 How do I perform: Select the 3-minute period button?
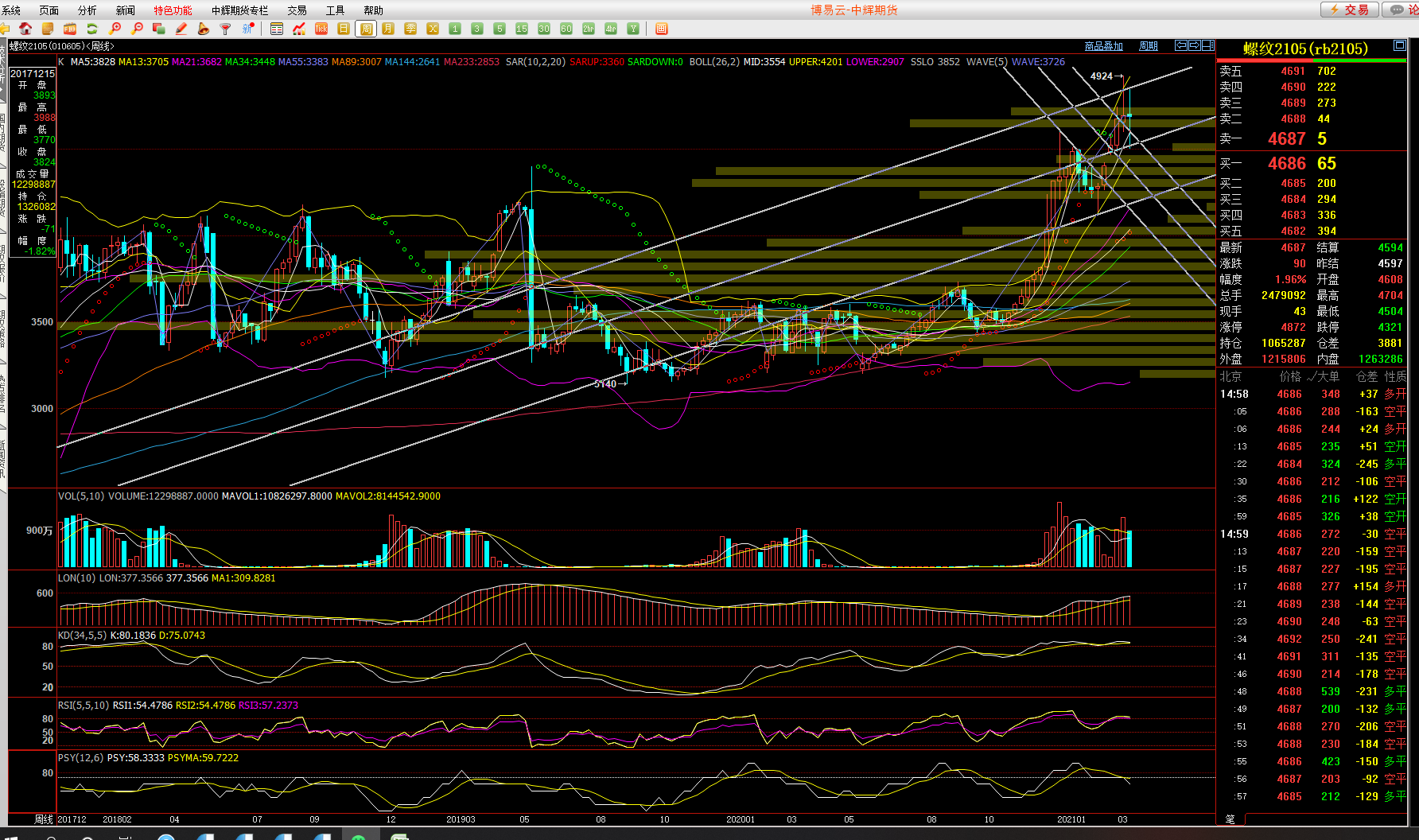[x=477, y=29]
